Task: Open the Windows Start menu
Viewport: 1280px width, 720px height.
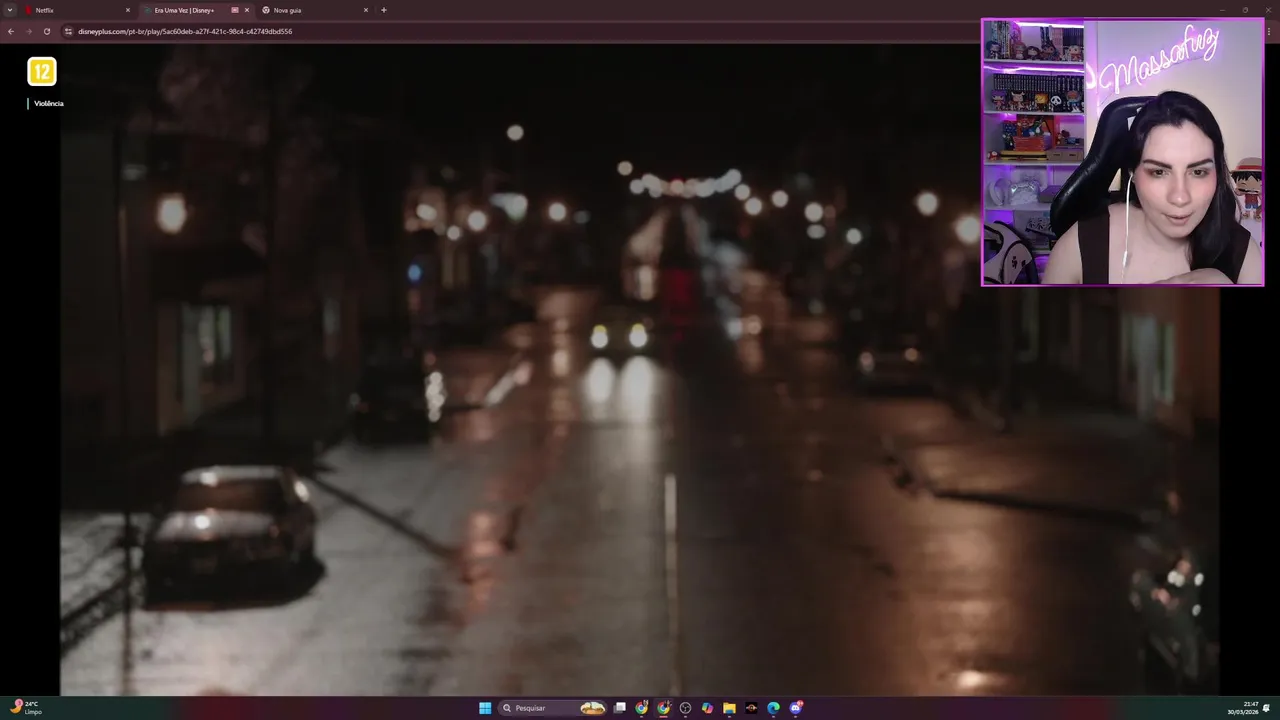Action: pos(485,708)
